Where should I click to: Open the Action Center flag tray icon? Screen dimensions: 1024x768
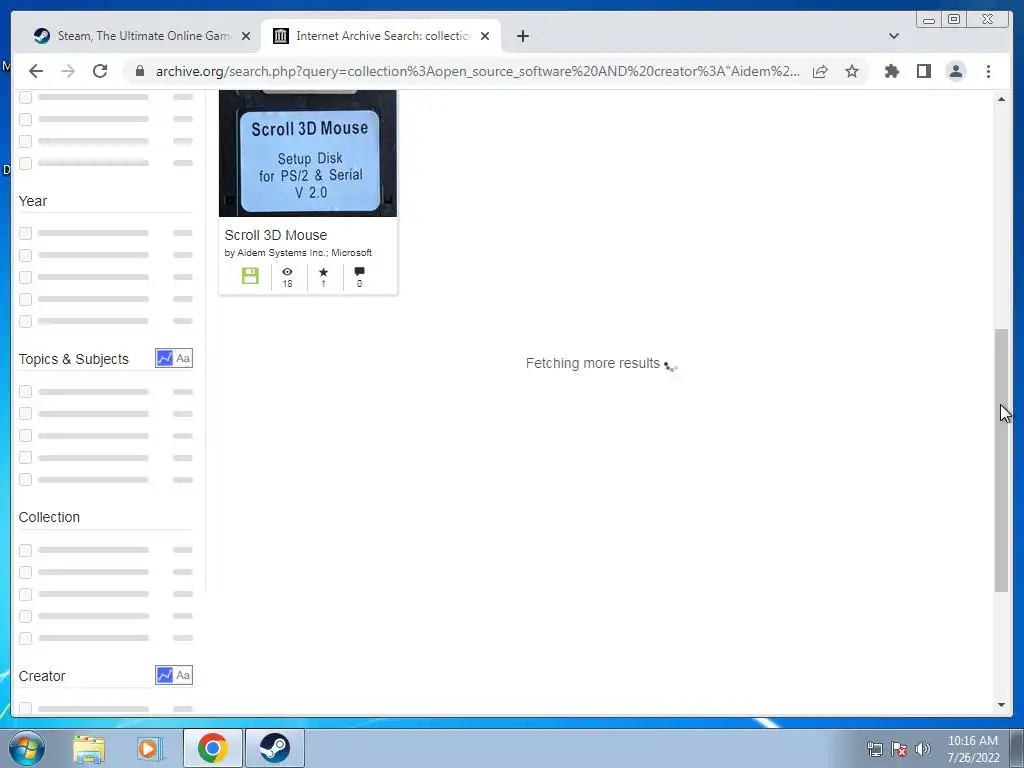tap(899, 749)
